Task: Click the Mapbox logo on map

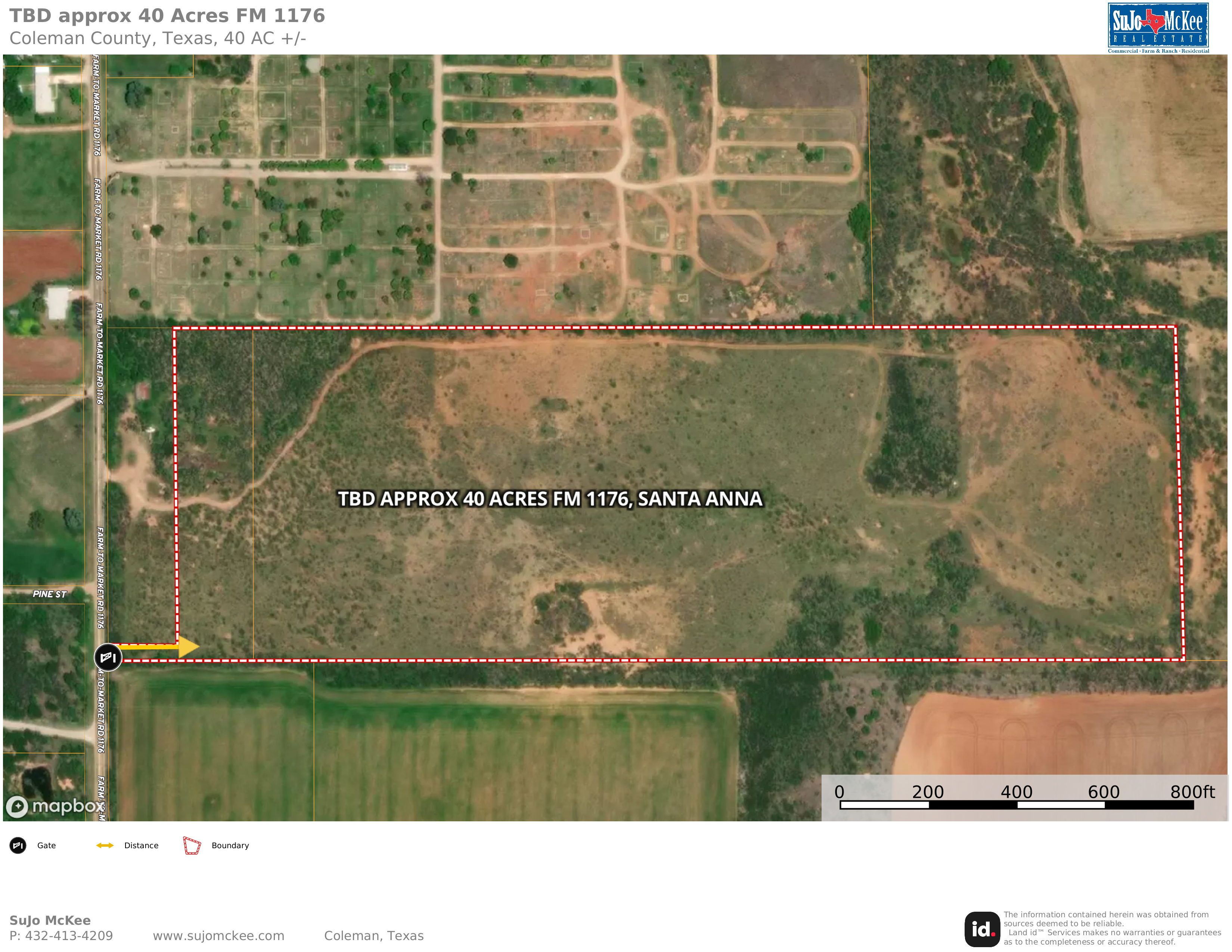Action: (55, 806)
